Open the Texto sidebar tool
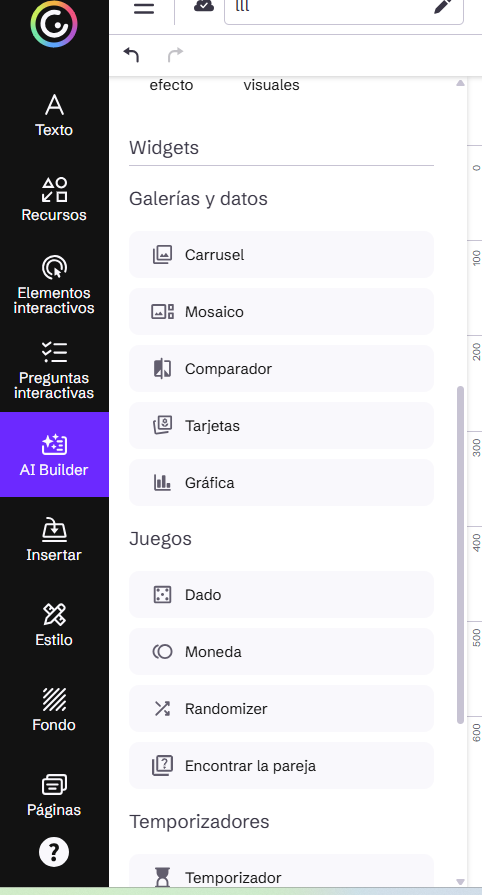This screenshot has width=482, height=895. tap(54, 115)
